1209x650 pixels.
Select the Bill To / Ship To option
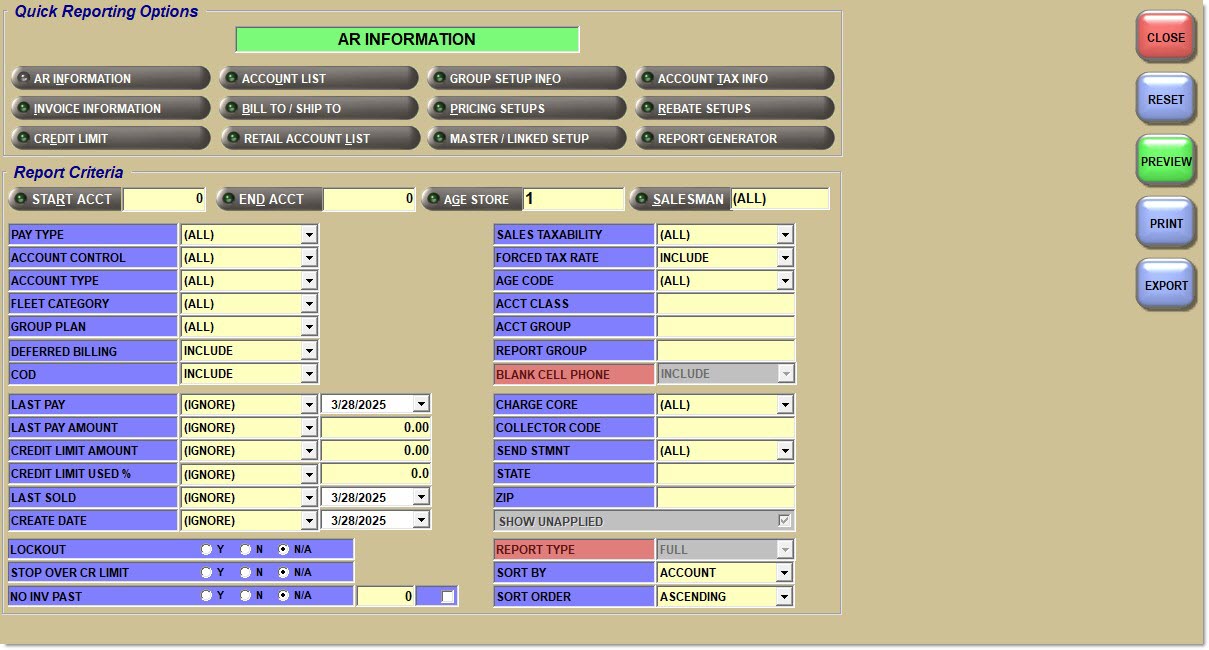[x=318, y=109]
